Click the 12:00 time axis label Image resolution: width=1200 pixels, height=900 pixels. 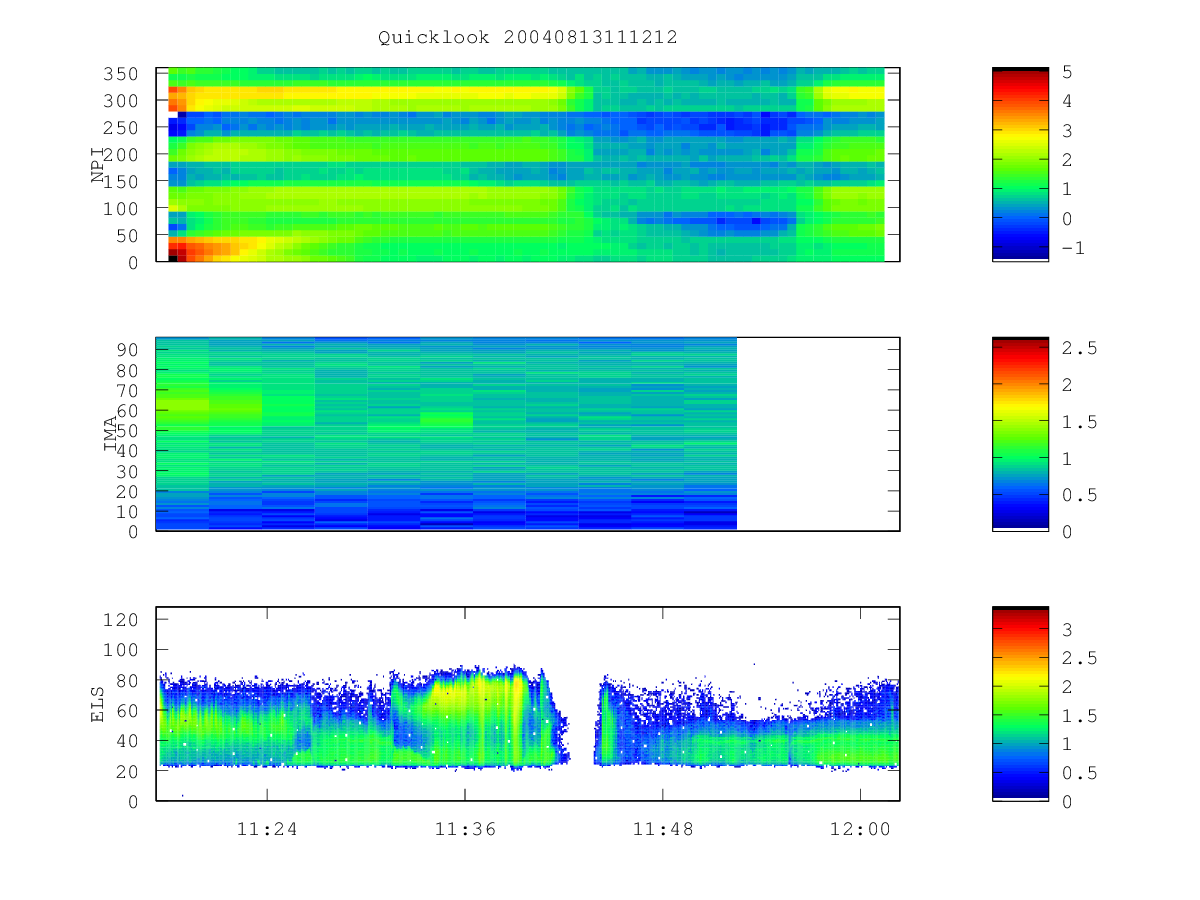point(861,829)
